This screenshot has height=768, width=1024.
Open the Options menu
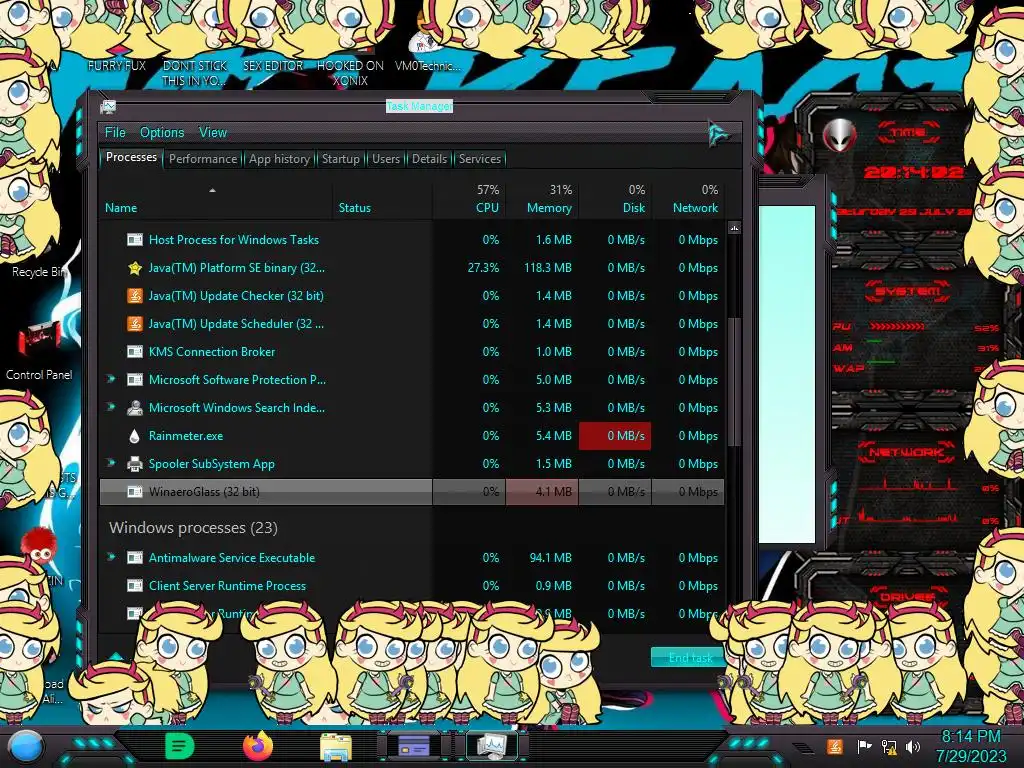coord(162,133)
